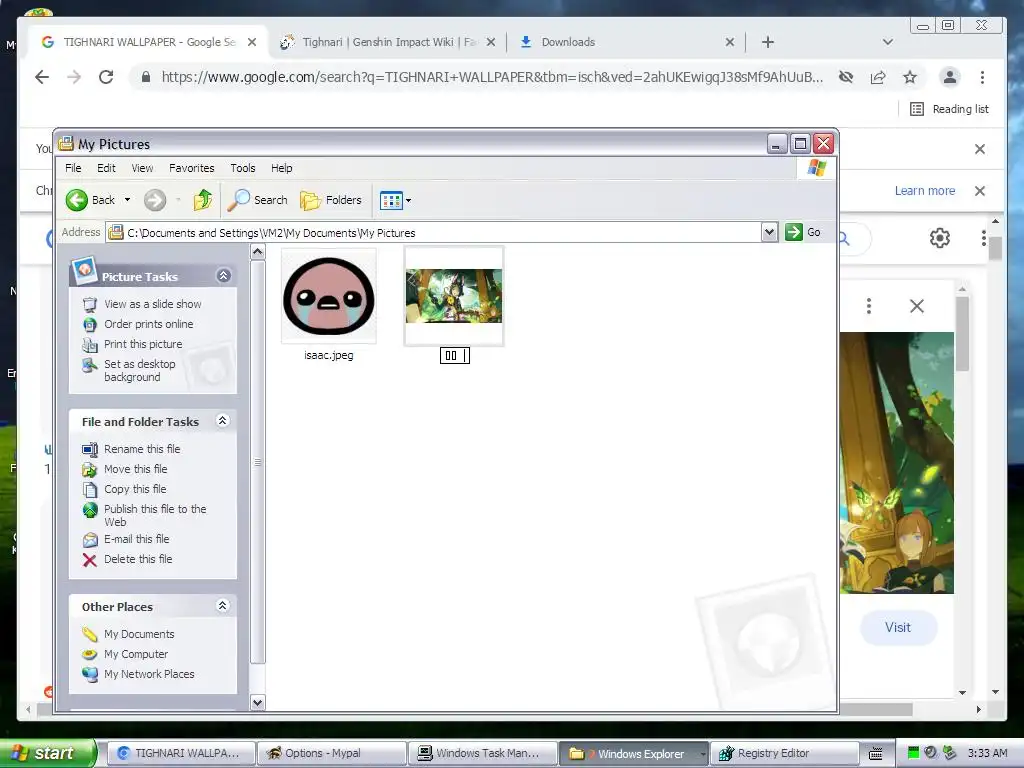Open the Back history dropdown arrow

tap(127, 200)
